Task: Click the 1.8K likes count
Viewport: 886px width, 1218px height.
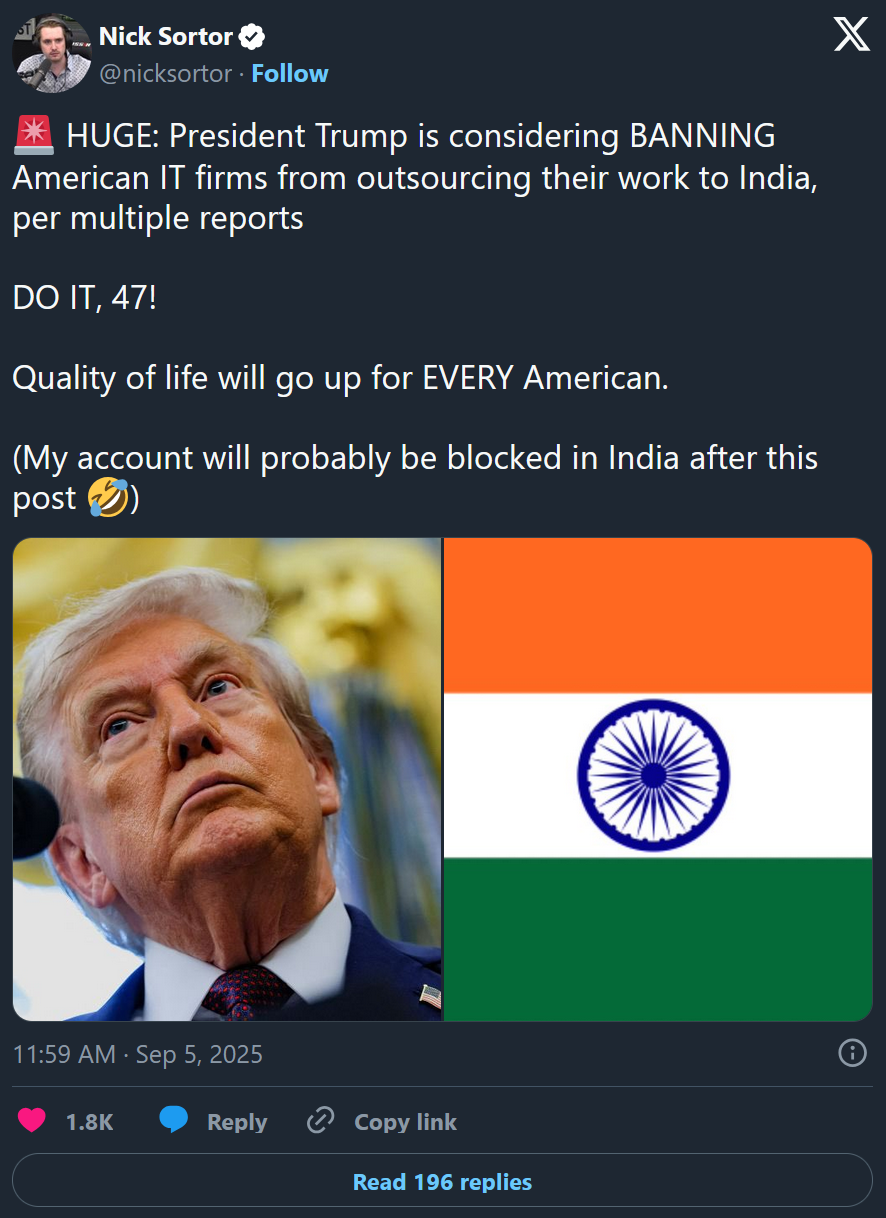Action: coord(90,1122)
